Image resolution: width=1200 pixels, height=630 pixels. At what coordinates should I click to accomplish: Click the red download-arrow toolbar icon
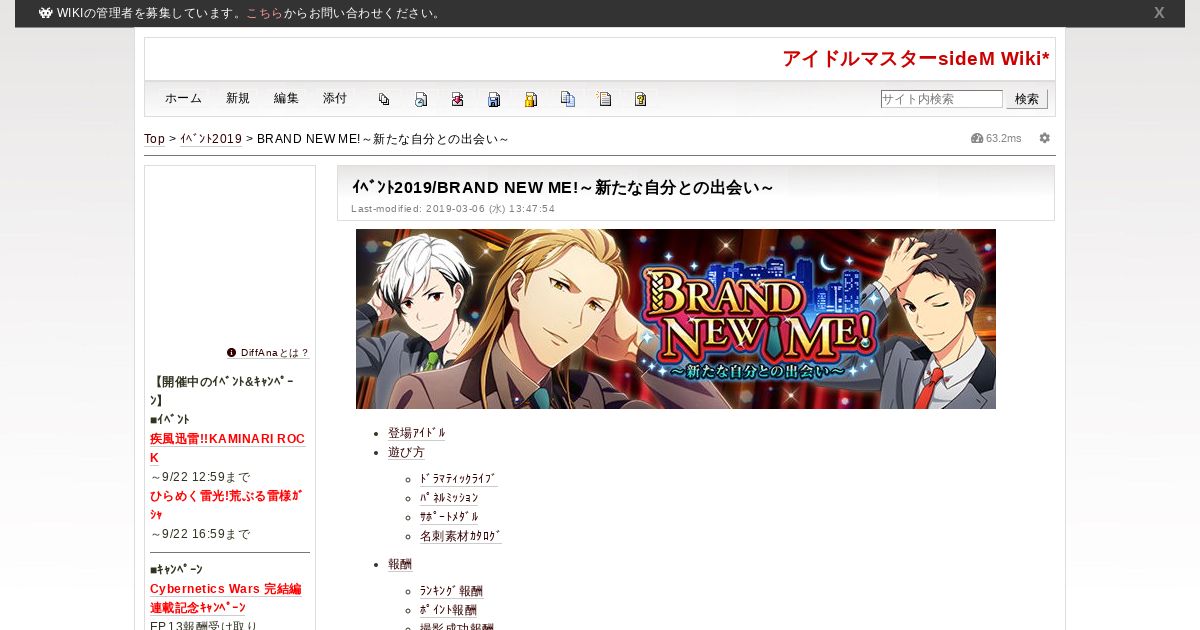(457, 99)
